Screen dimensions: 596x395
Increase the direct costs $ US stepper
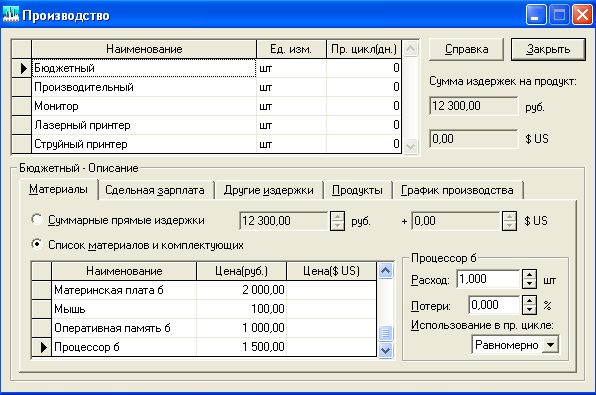click(509, 217)
